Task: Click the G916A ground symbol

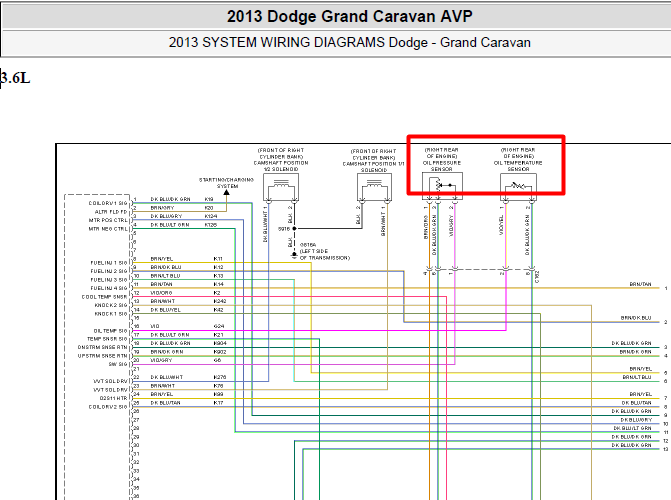Action: 294,255
